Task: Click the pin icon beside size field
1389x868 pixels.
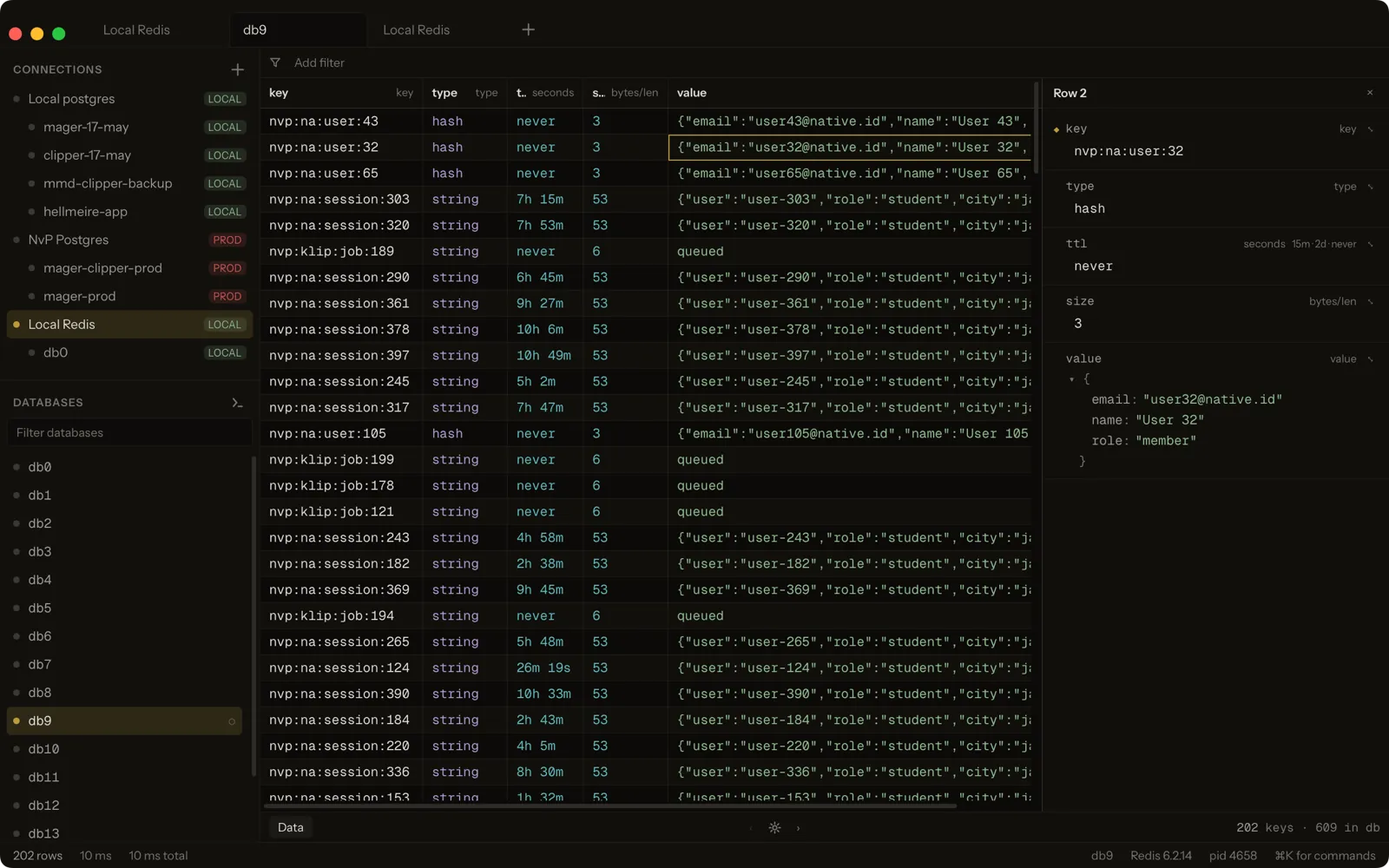Action: [1371, 302]
